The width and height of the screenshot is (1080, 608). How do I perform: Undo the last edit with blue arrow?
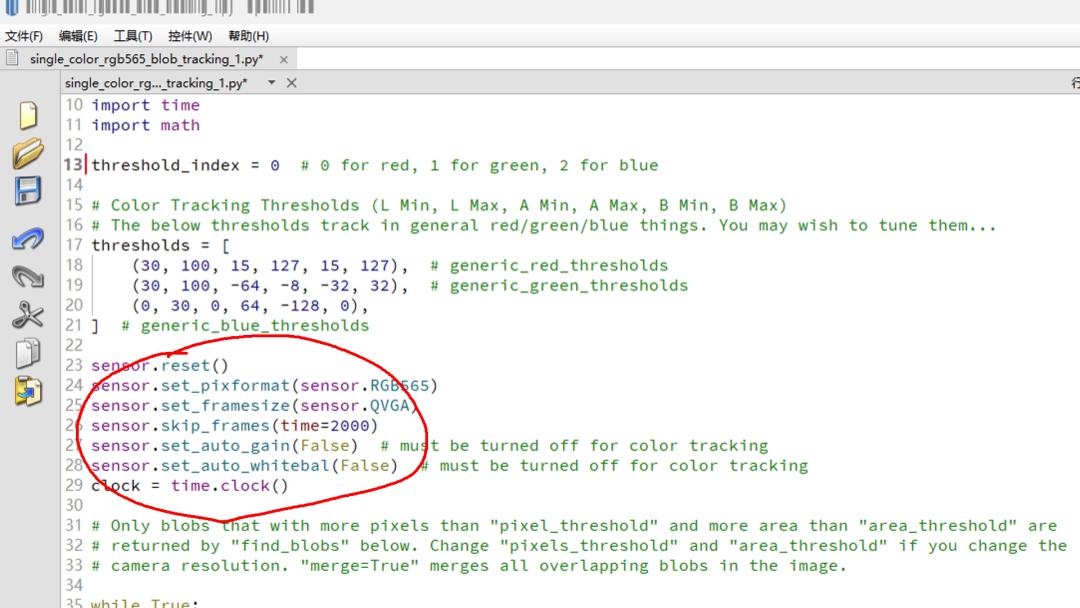point(28,239)
